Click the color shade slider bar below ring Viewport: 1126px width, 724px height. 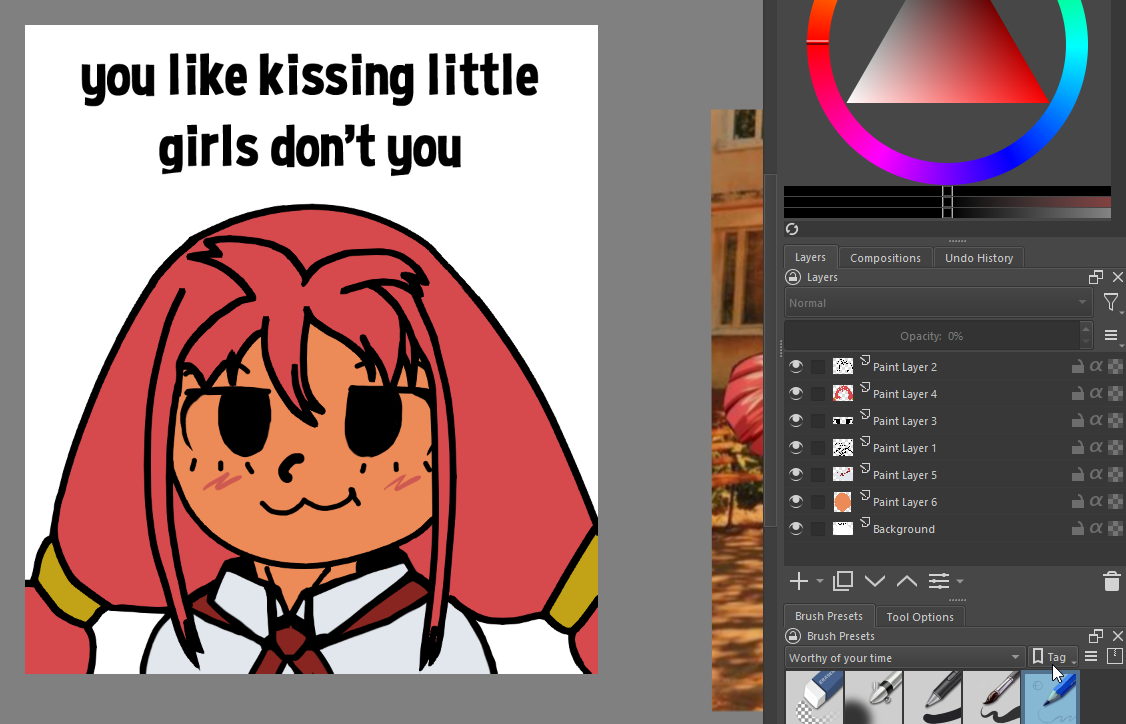[x=947, y=202]
